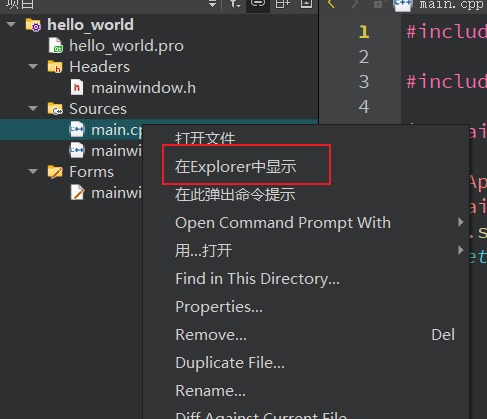Screen dimensions: 487x419
Task: Choose Remove... in context menu
Action: pyautogui.click(x=211, y=335)
